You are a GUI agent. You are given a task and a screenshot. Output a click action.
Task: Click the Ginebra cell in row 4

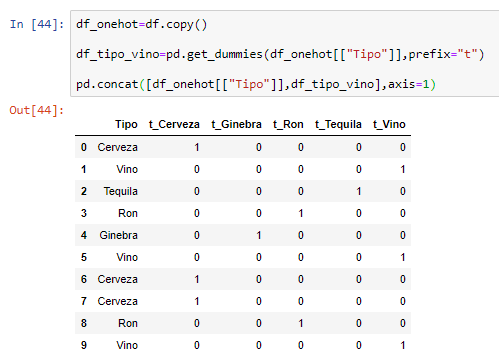[x=118, y=235]
